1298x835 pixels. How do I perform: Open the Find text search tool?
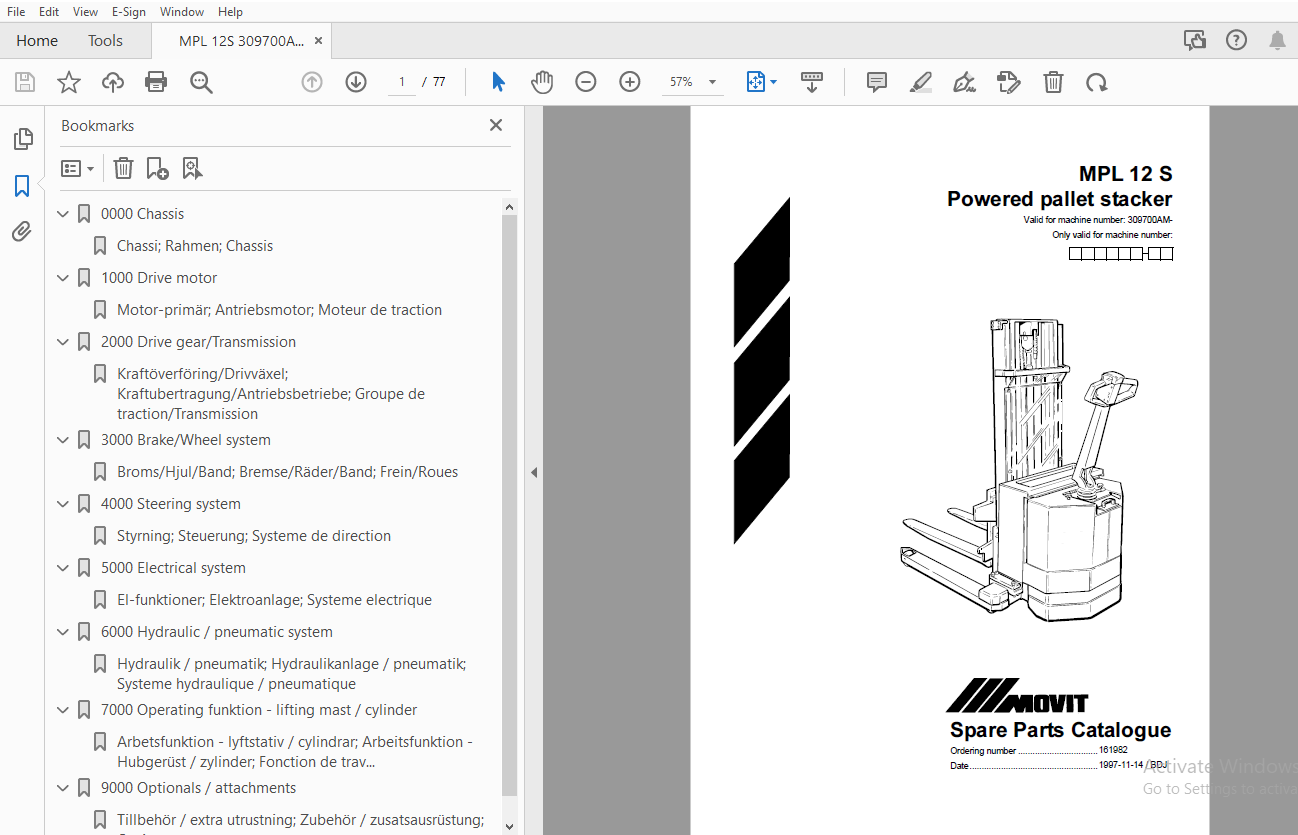coord(201,82)
